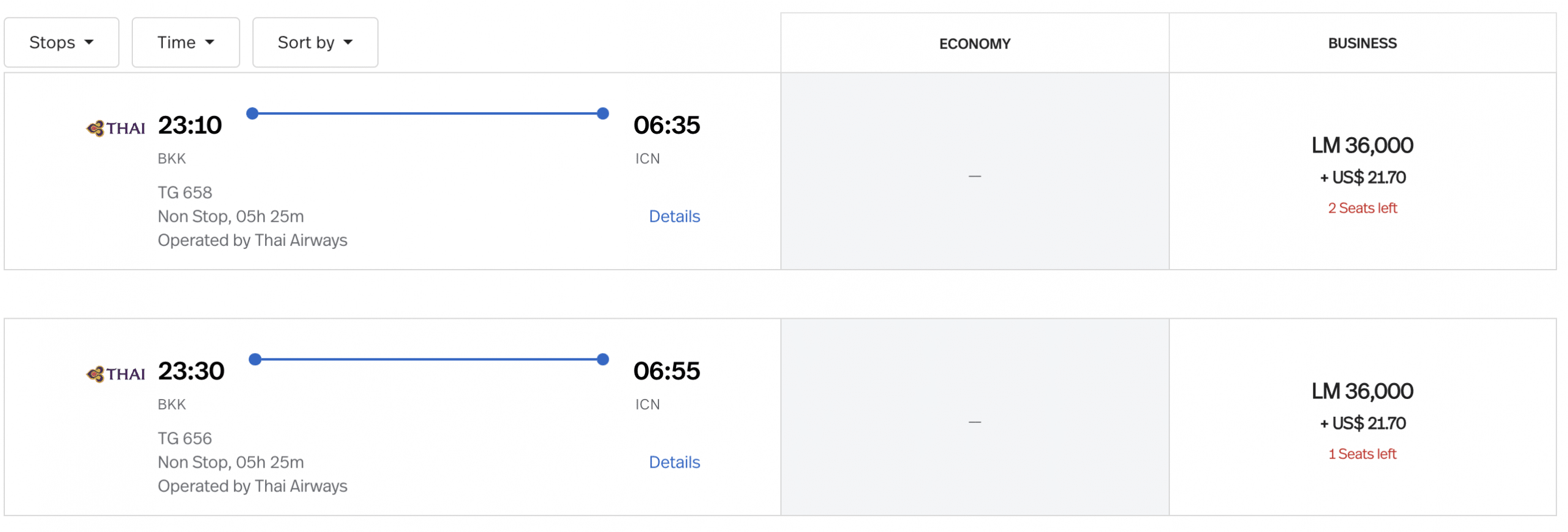The width and height of the screenshot is (1568, 532).
Task: Click the caret arrow next to Stops
Action: click(89, 42)
